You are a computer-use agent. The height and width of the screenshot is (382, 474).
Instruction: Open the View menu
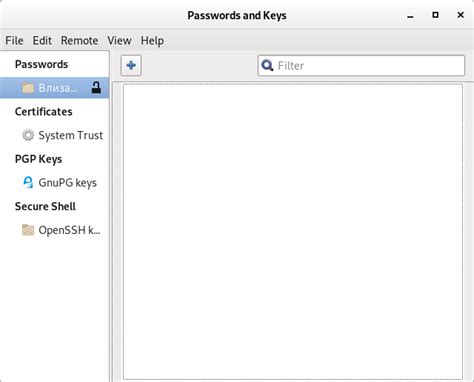pyautogui.click(x=119, y=41)
